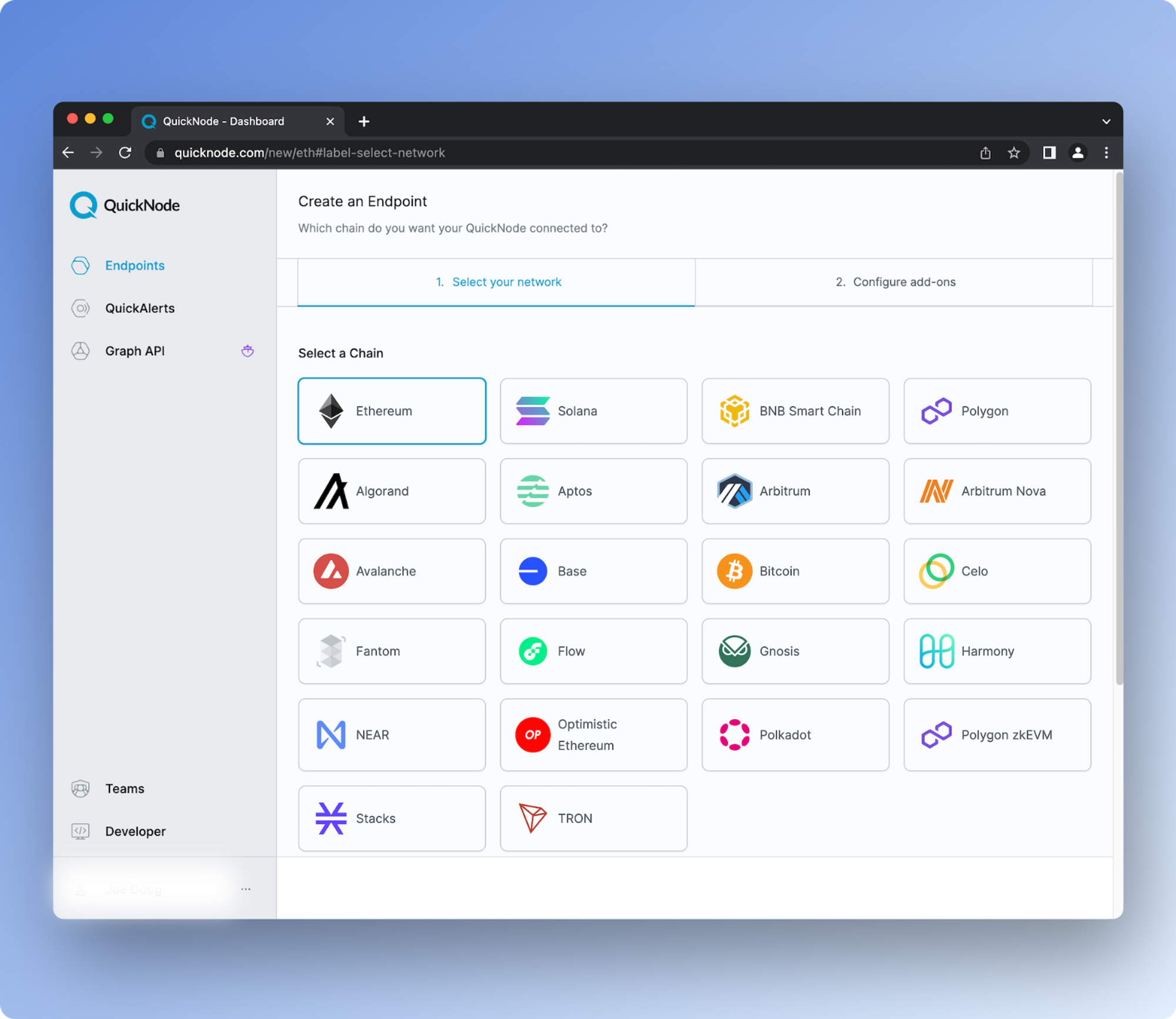Click the Bitcoin logo icon
This screenshot has height=1019, width=1176.
pos(734,571)
